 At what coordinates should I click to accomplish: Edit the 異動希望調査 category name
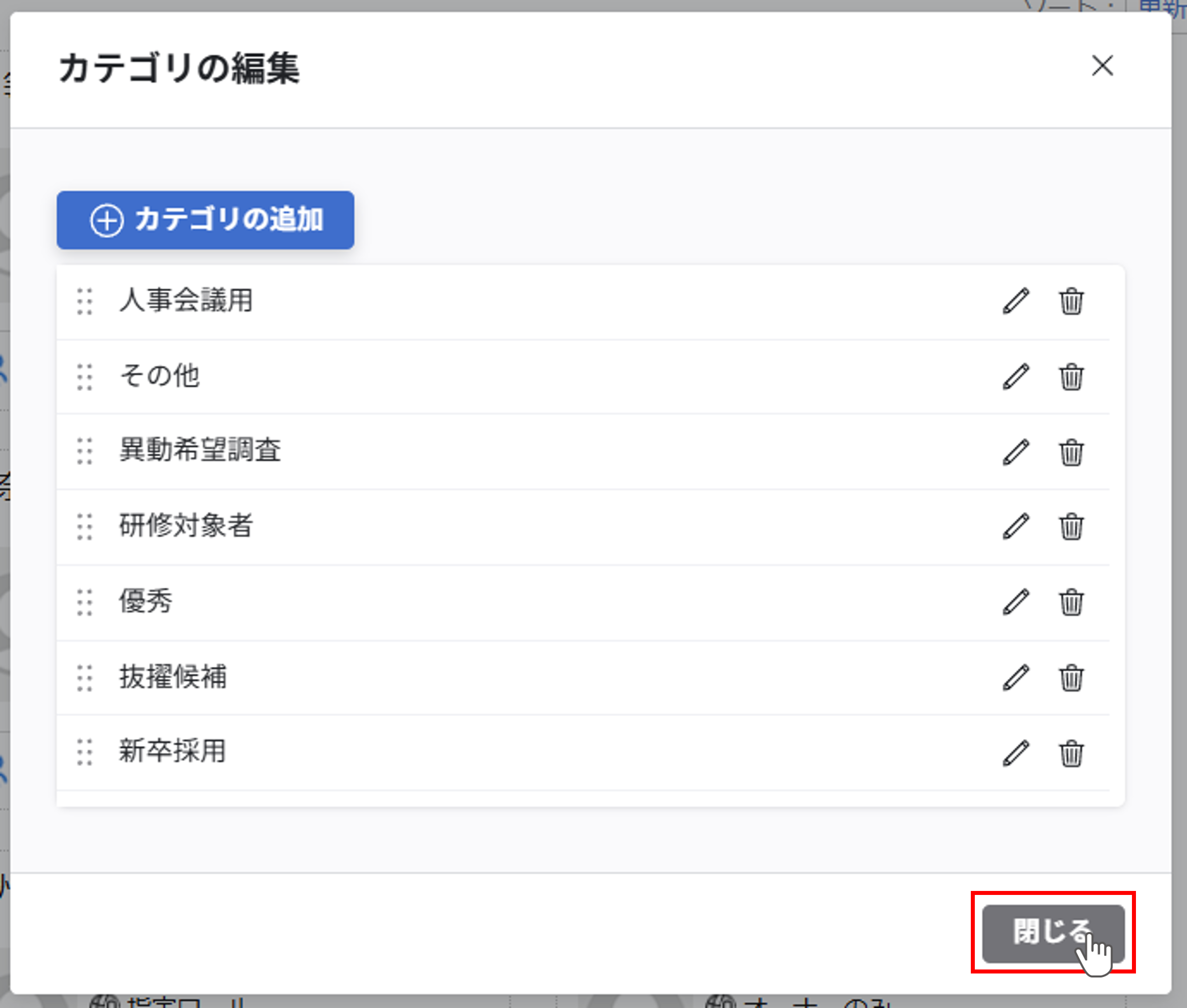point(1015,452)
